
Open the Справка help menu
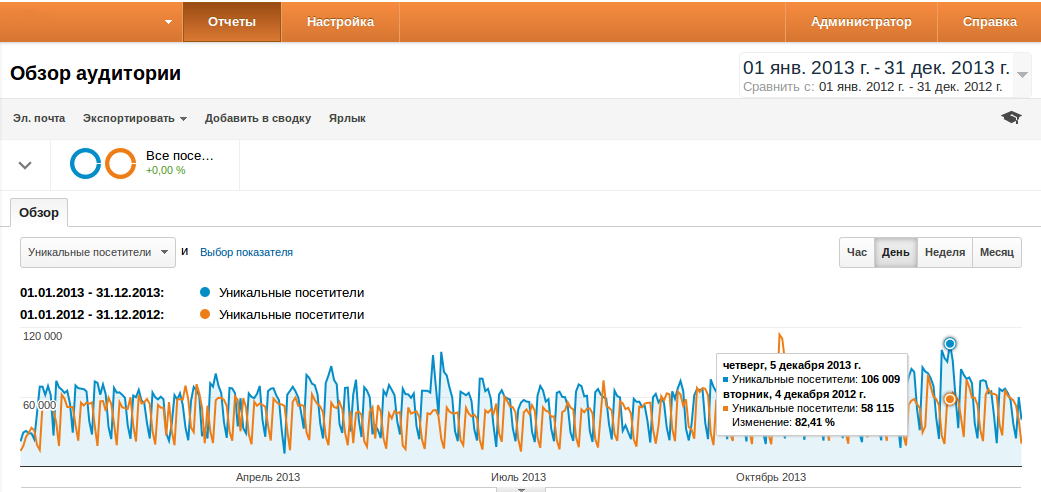tap(989, 22)
